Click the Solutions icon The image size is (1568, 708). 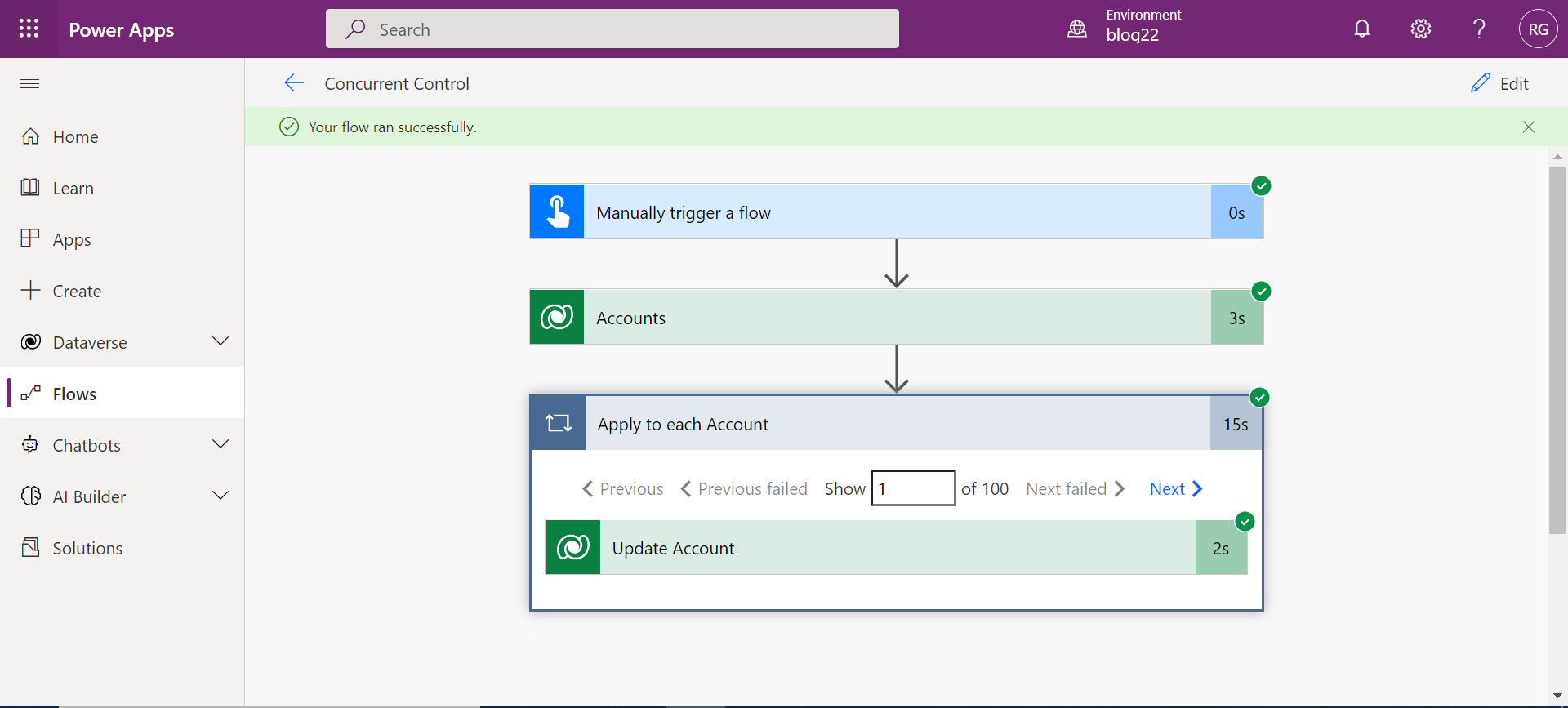click(30, 547)
